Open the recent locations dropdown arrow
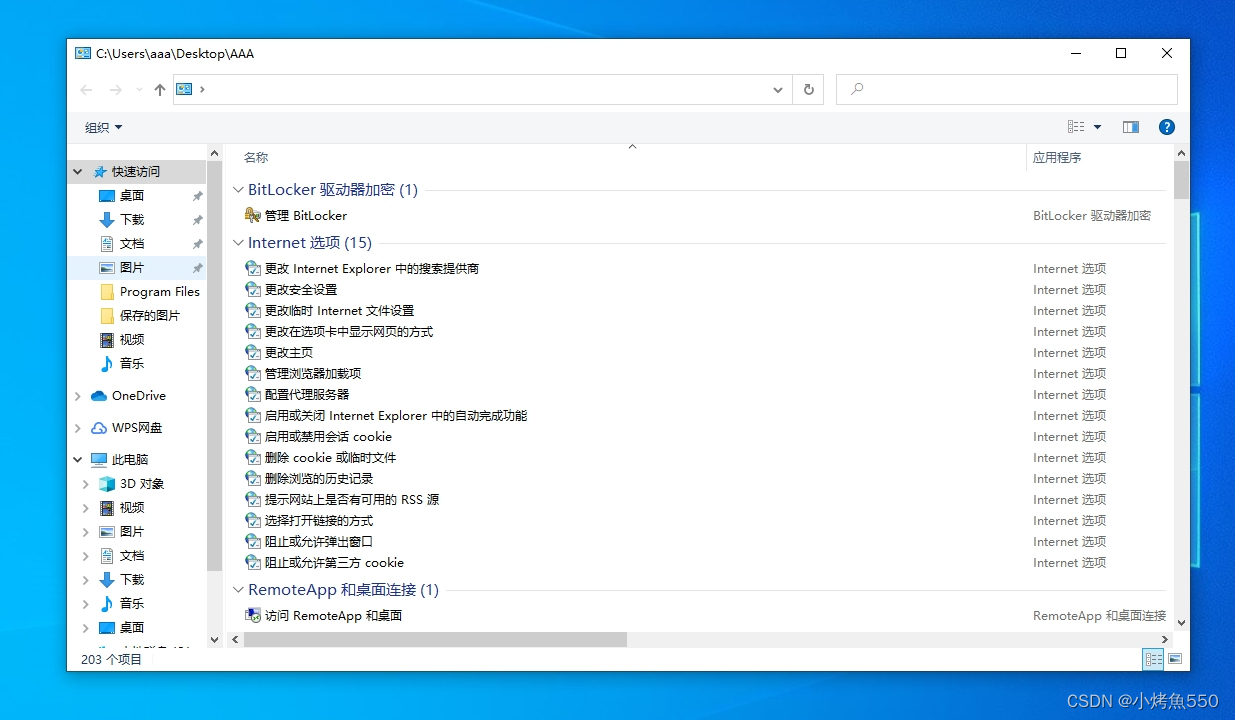Viewport: 1235px width, 720px height. coord(139,90)
